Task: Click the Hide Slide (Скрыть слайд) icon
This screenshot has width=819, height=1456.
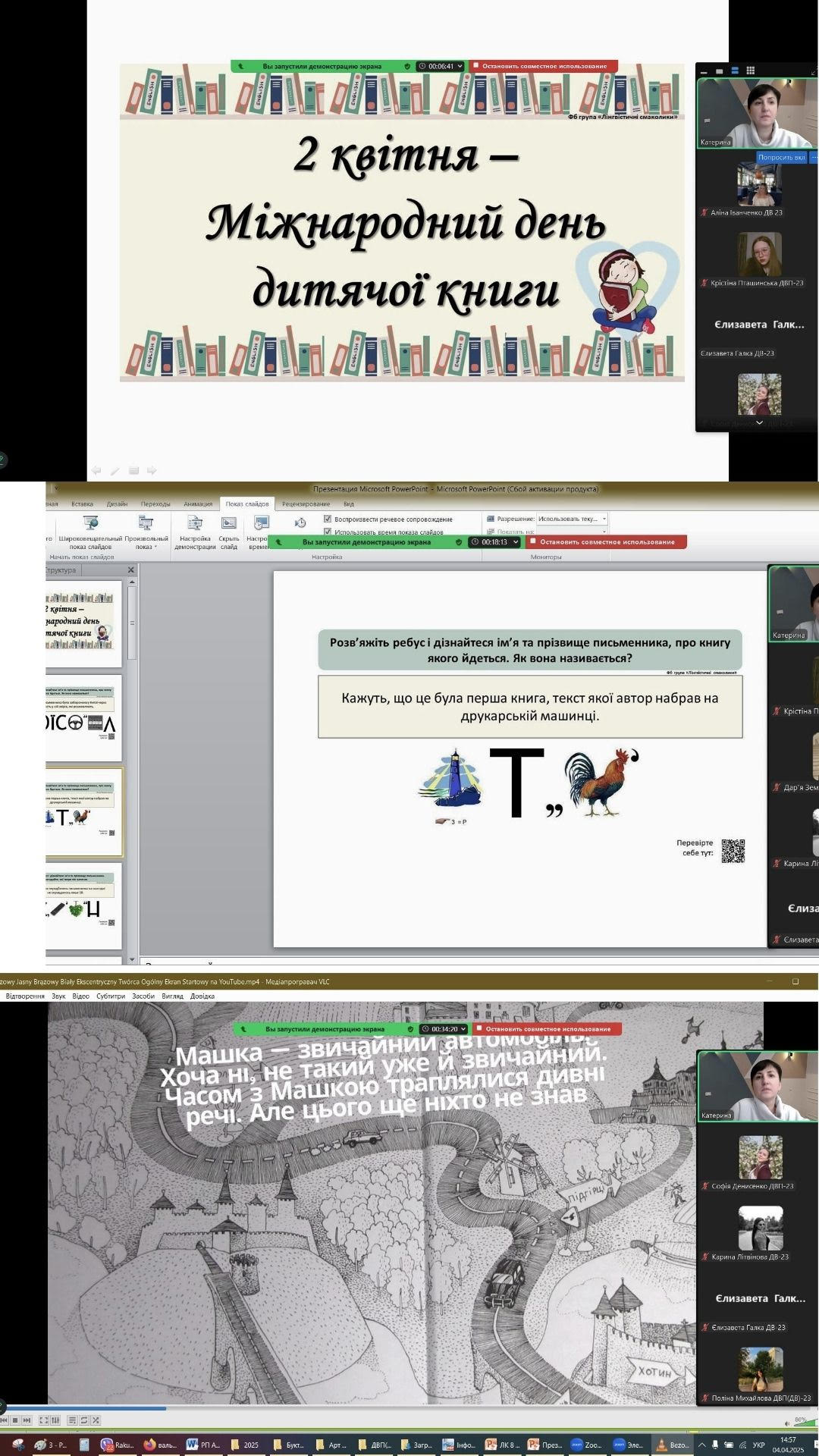Action: [228, 524]
